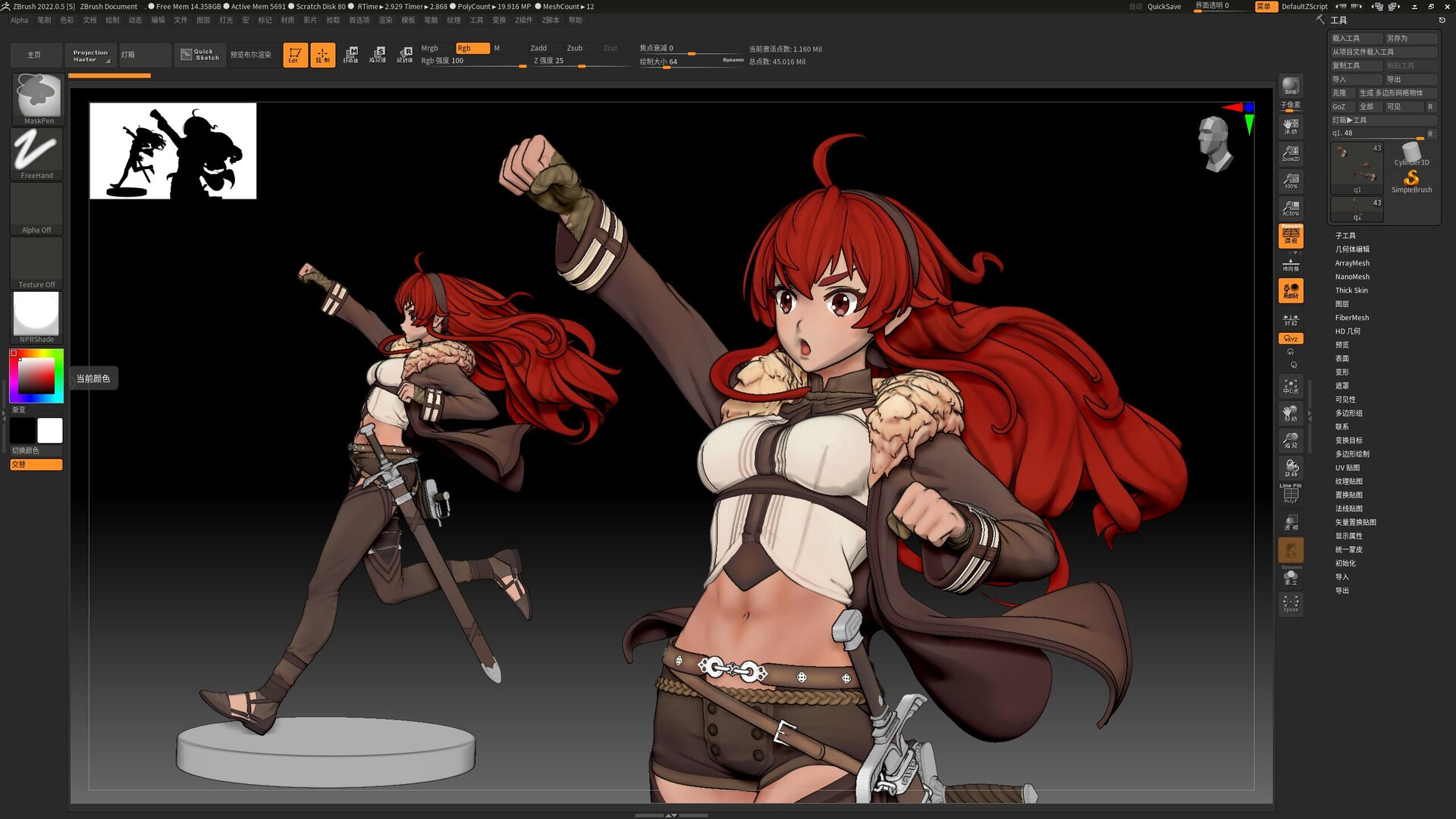Open the Z插件 menu

[524, 20]
